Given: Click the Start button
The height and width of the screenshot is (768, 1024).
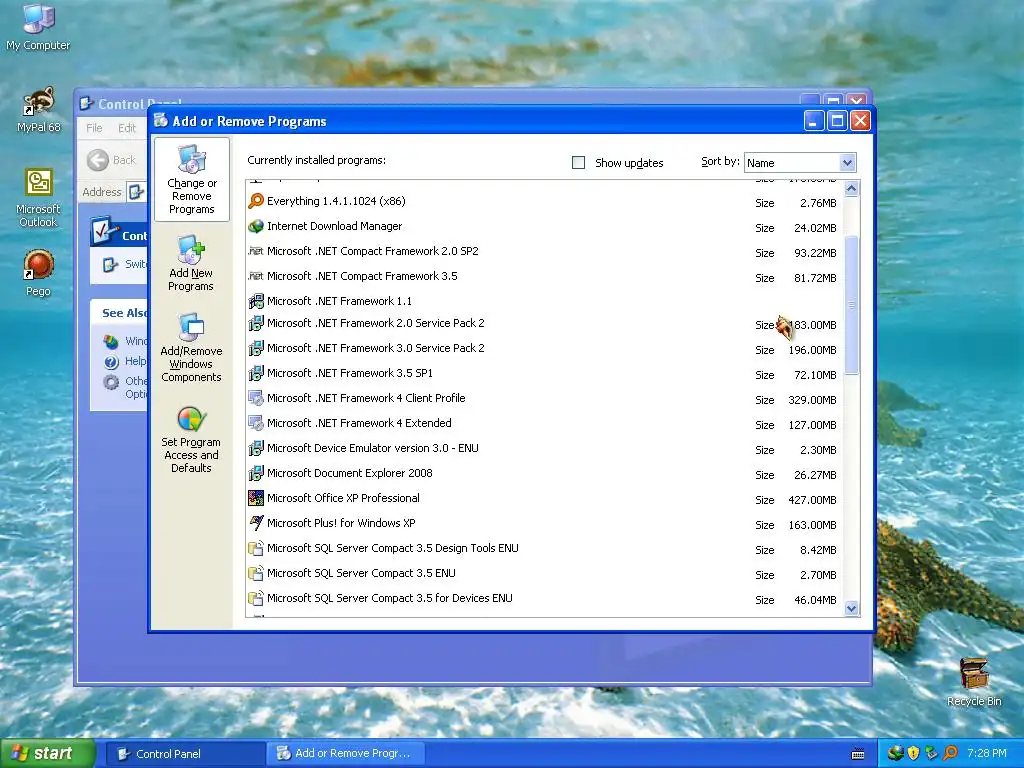Looking at the screenshot, I should click(x=47, y=754).
